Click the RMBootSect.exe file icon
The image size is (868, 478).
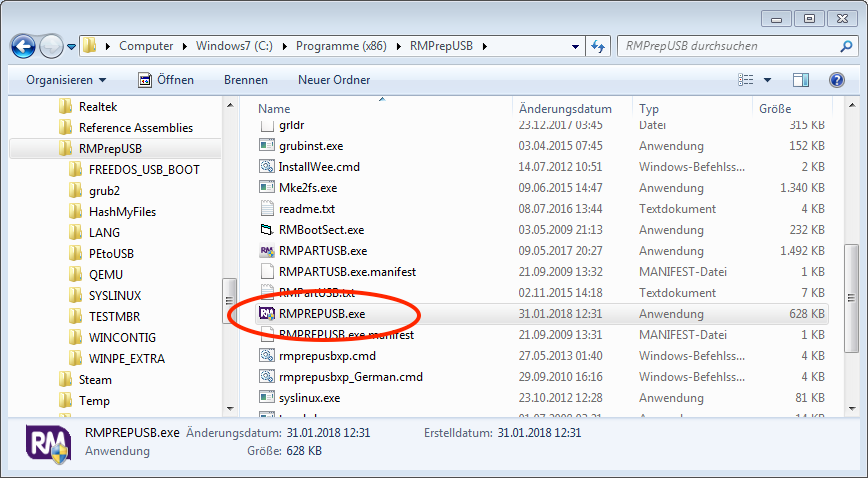[266, 230]
